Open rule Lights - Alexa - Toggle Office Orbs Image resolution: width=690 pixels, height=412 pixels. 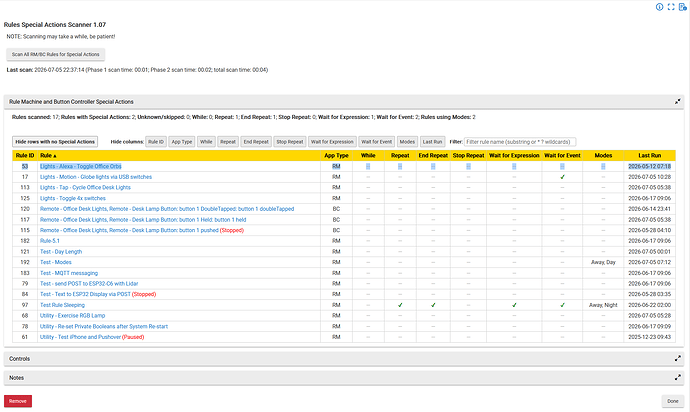[81, 166]
